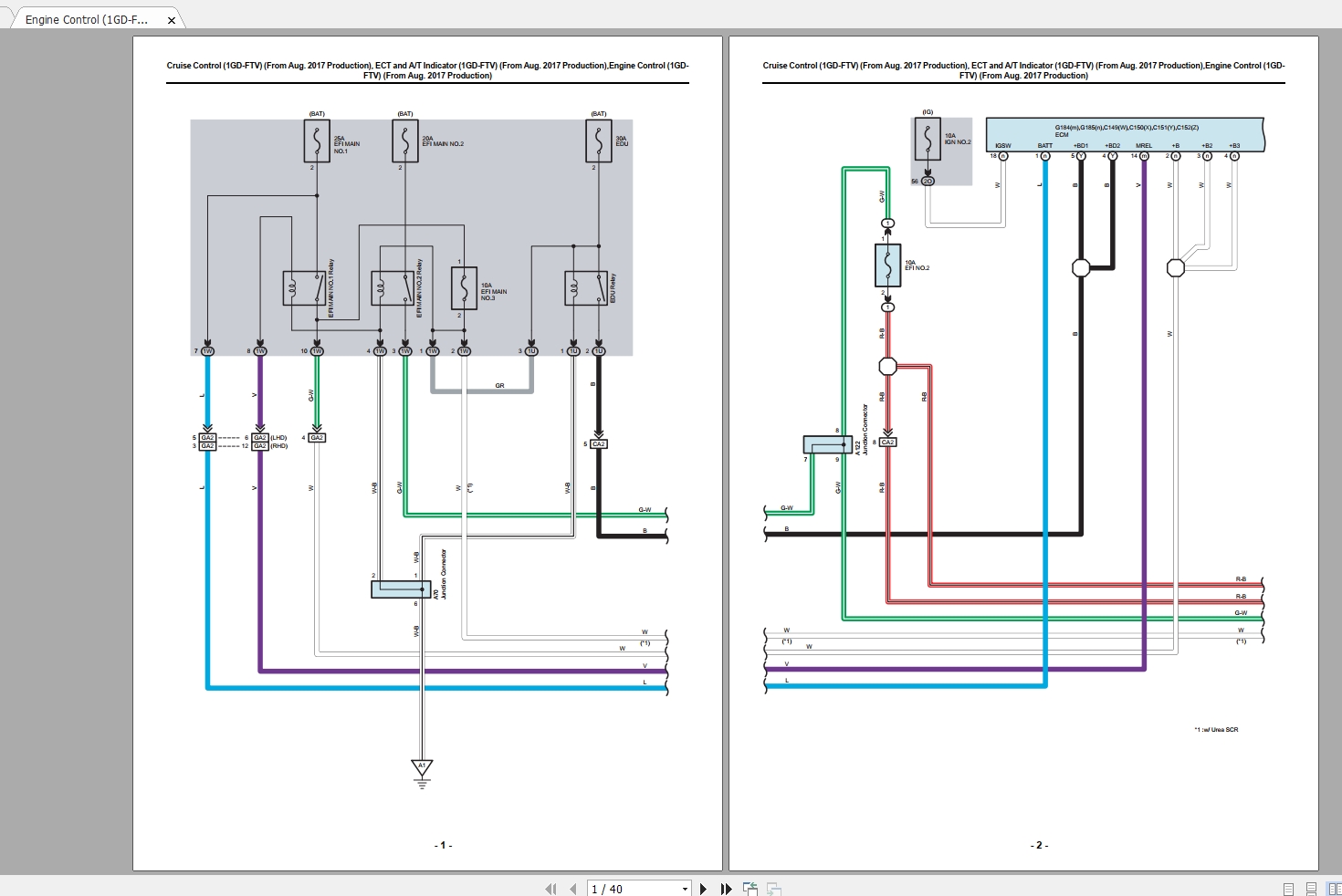Click the 20A EFI MAIN NO.2 fuse symbol
The width and height of the screenshot is (1342, 896).
pyautogui.click(x=405, y=141)
